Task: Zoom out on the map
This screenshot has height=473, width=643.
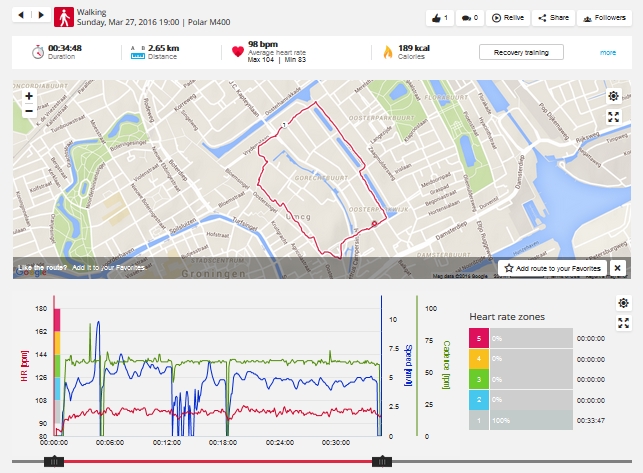Action: tap(28, 111)
